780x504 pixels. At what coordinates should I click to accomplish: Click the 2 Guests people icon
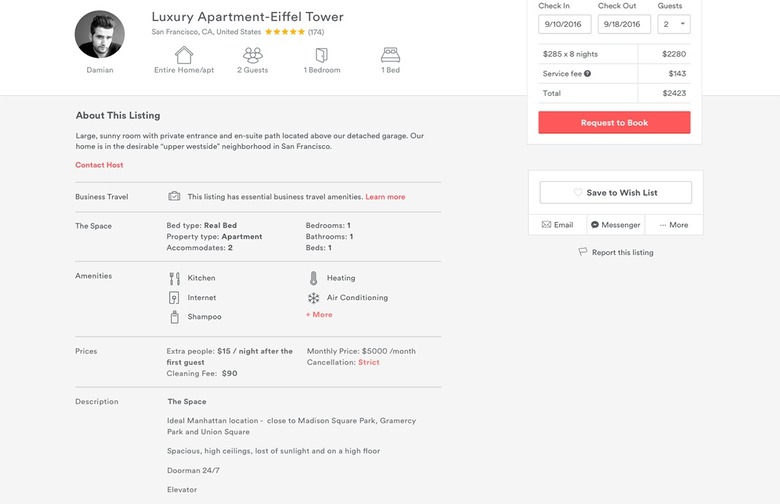[x=252, y=55]
